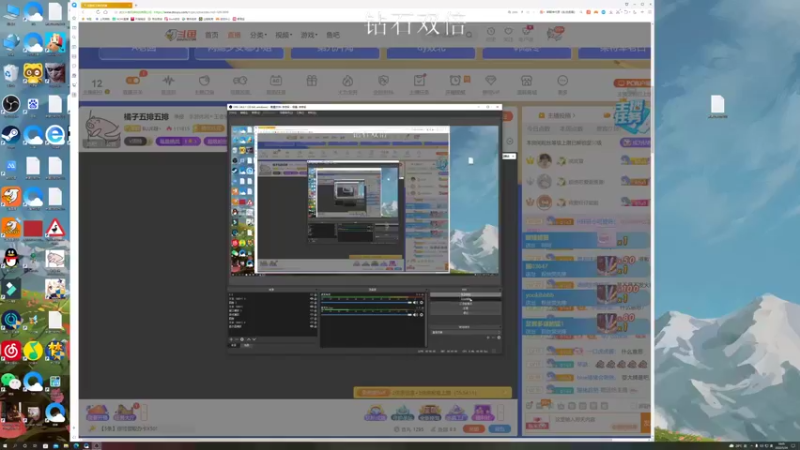Expand the 分类 dropdown in Douyu header
800x450 pixels.
(x=258, y=35)
